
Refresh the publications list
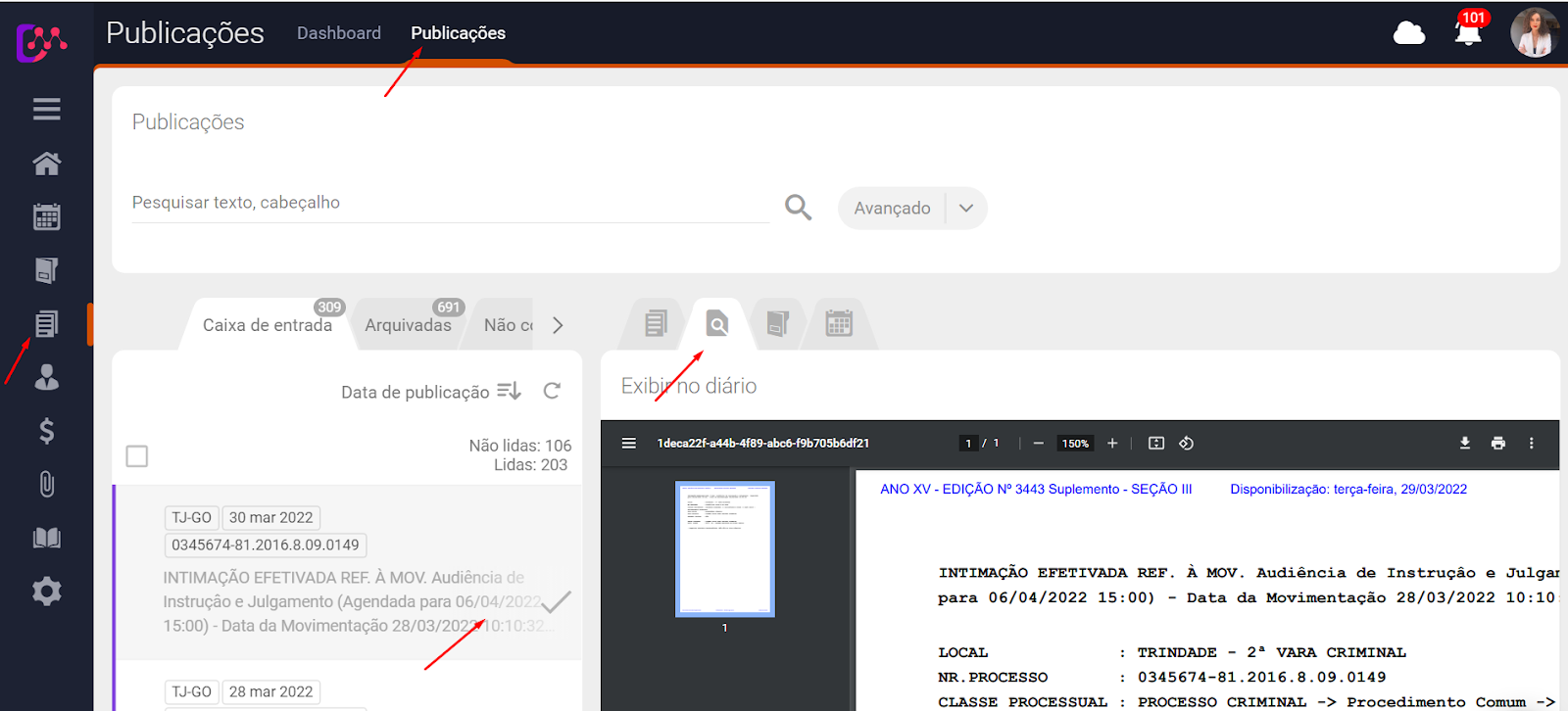(x=552, y=392)
